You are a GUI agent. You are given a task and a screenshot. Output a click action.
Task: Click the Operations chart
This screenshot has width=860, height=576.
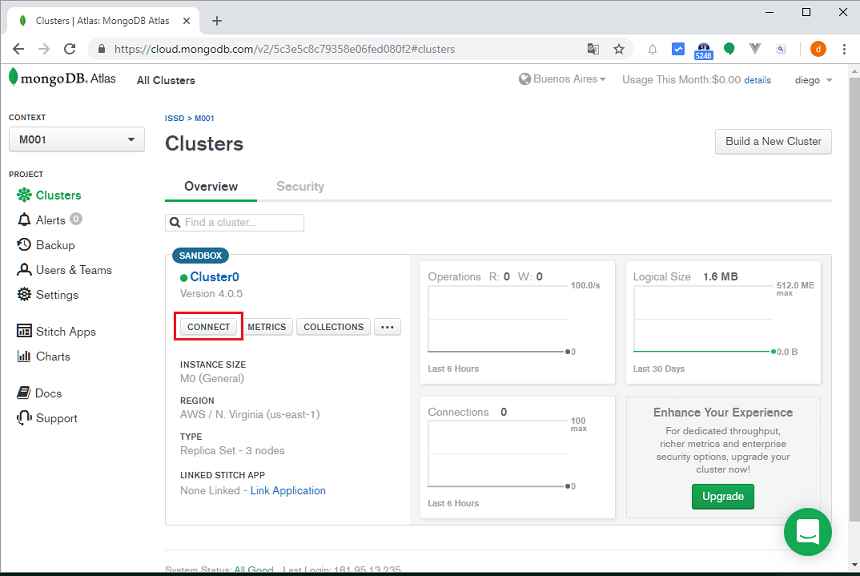click(x=517, y=323)
